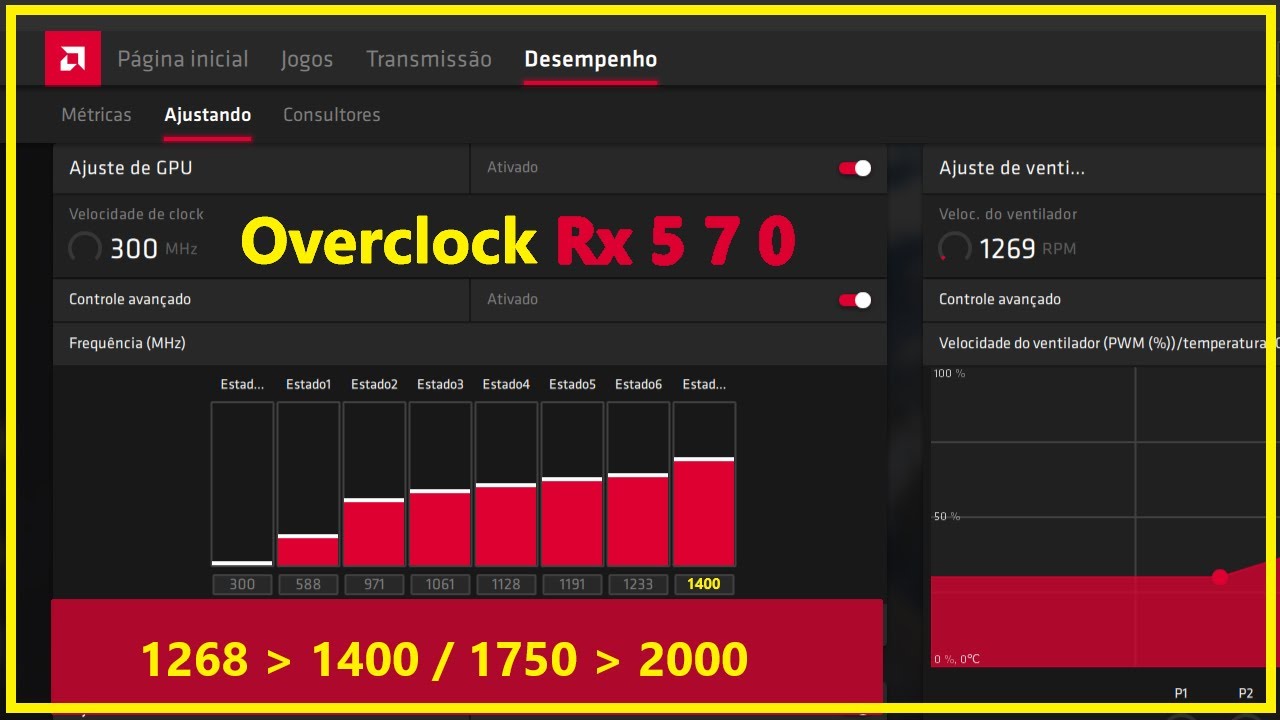This screenshot has width=1280, height=720.
Task: Open the Página inicial tab
Action: [x=183, y=59]
